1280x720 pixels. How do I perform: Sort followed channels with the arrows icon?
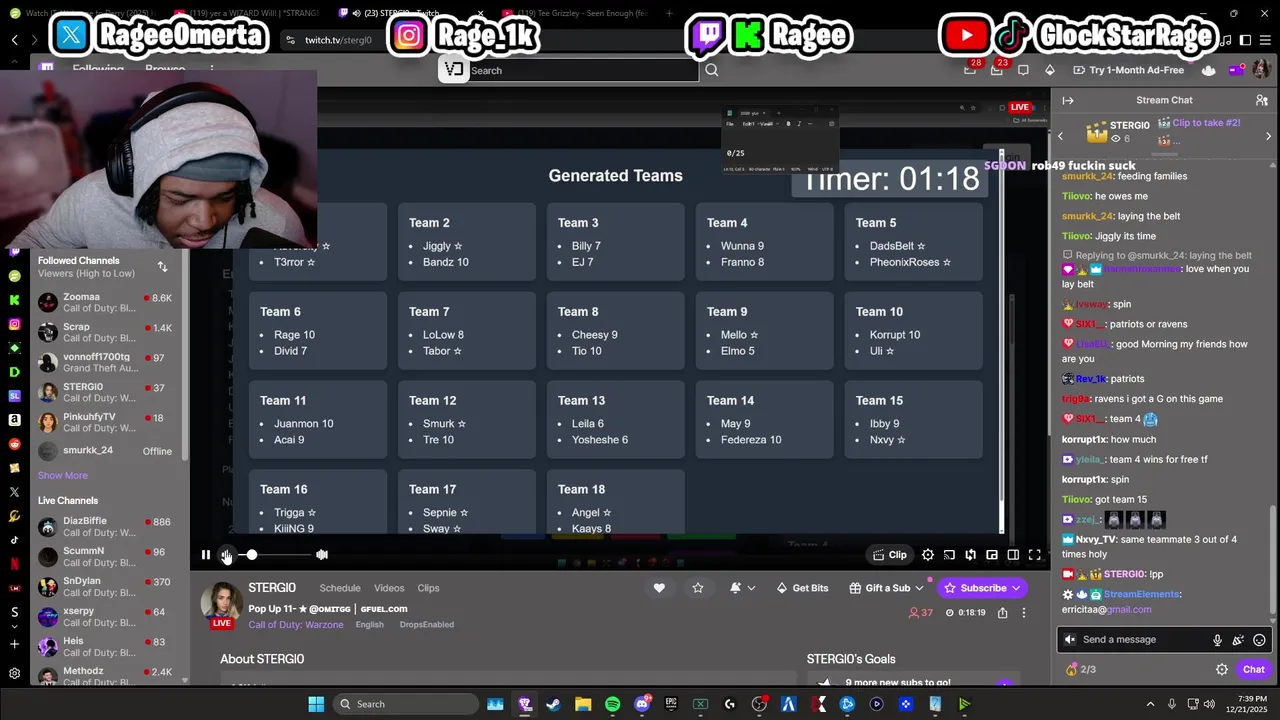162,267
